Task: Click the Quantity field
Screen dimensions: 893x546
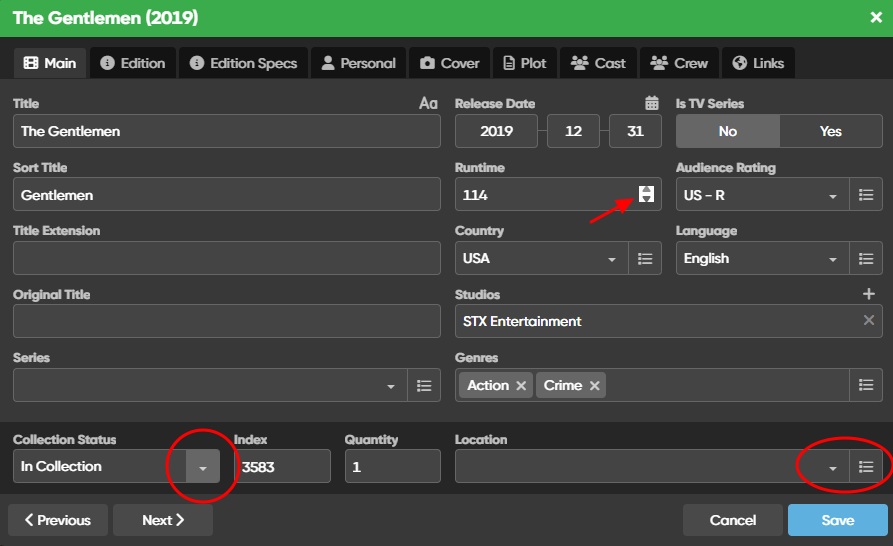Action: (392, 466)
